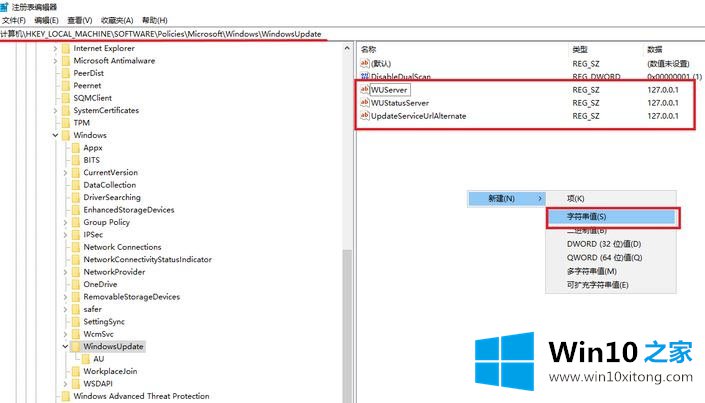This screenshot has width=705, height=403.
Task: Click the WUServer string value icon
Action: tap(364, 90)
